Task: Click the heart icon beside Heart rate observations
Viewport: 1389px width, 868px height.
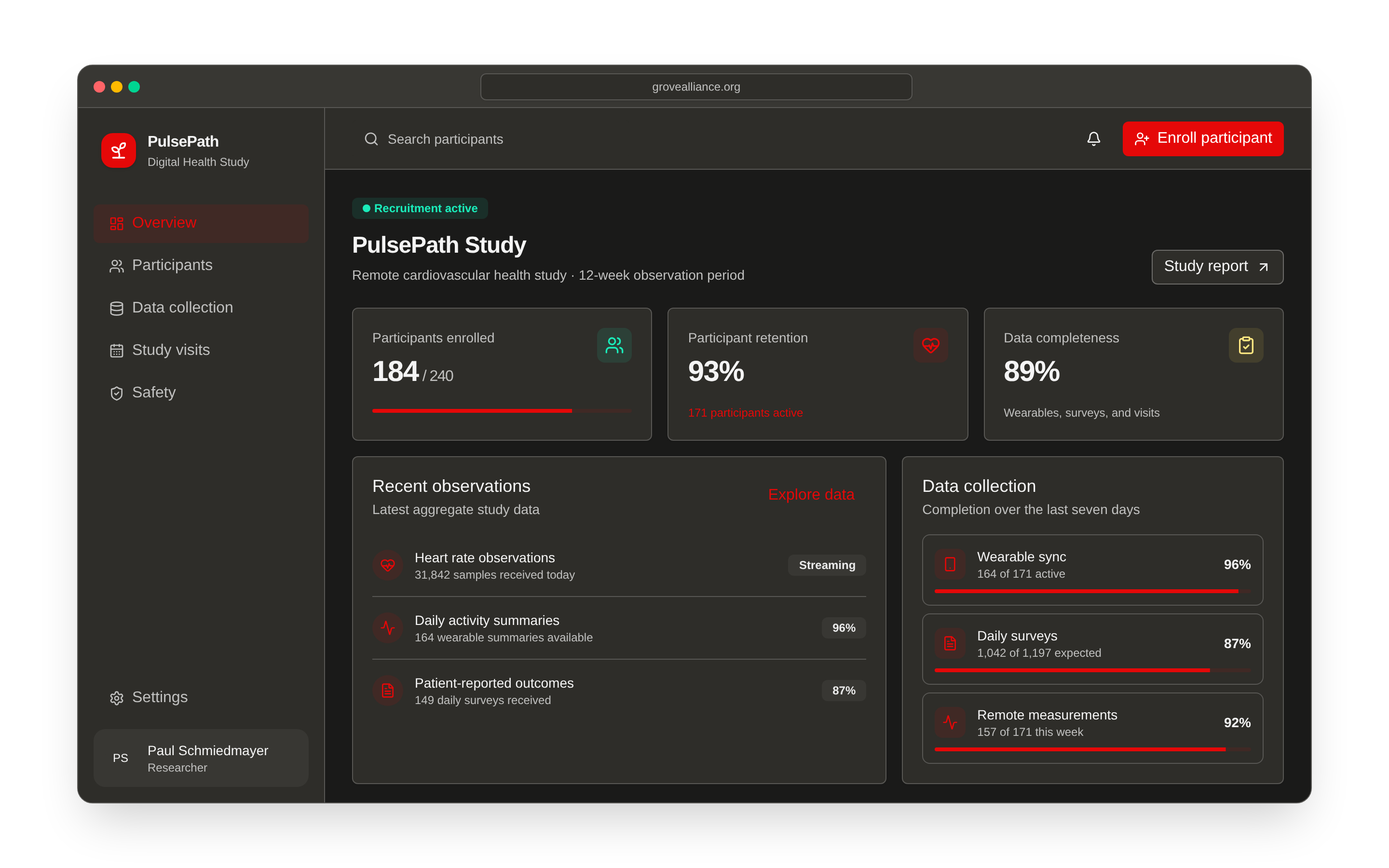Action: point(387,566)
